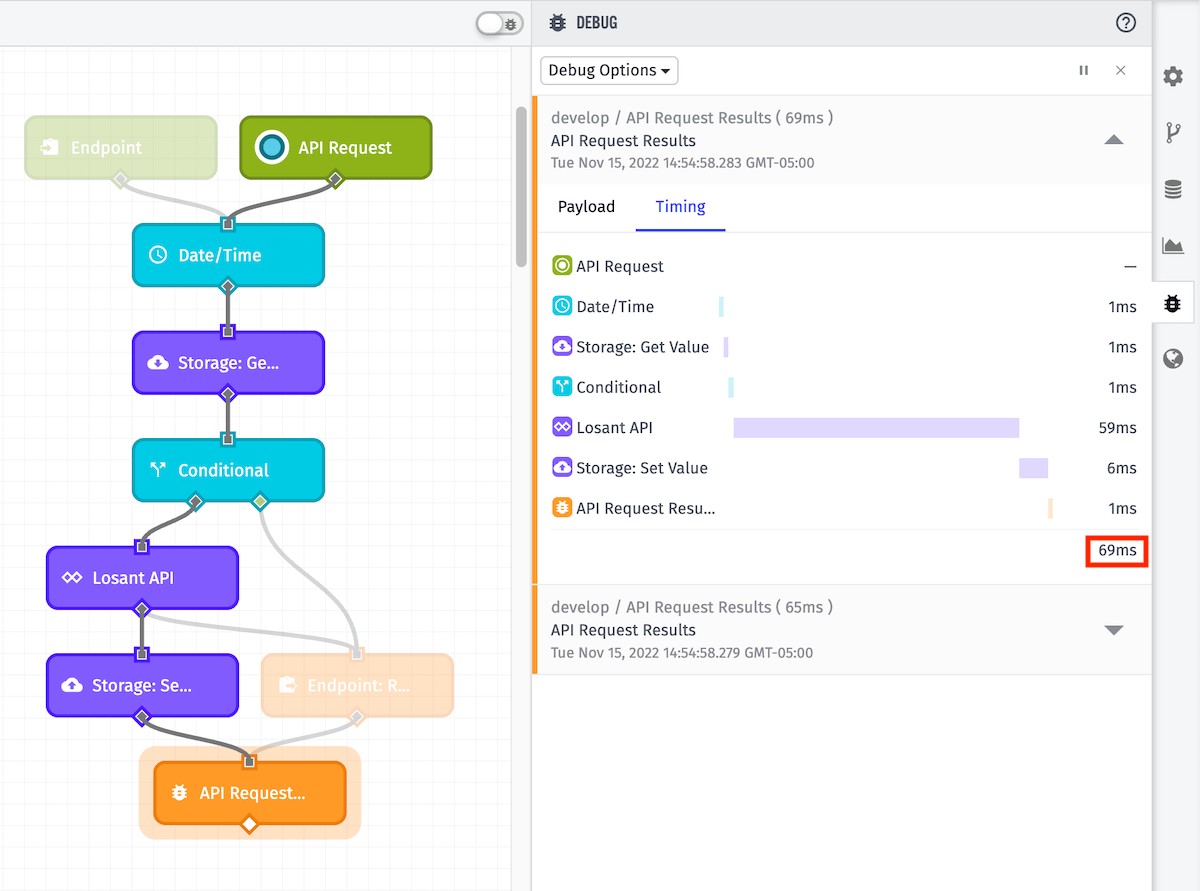Click the Losant API timing row icon
Viewport: 1200px width, 891px height.
(x=562, y=427)
